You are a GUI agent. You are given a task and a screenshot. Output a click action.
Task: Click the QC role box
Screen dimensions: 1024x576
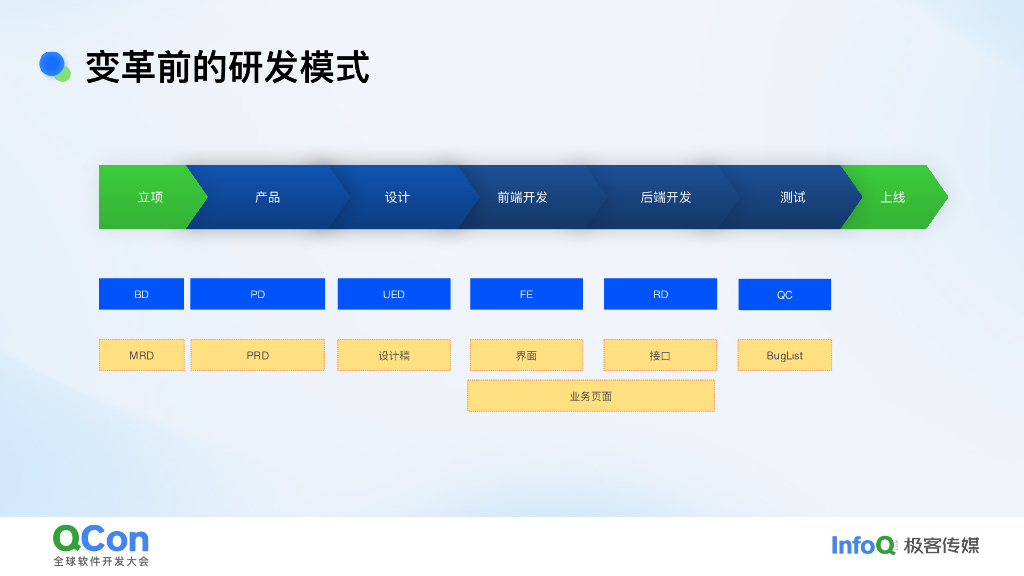point(784,295)
